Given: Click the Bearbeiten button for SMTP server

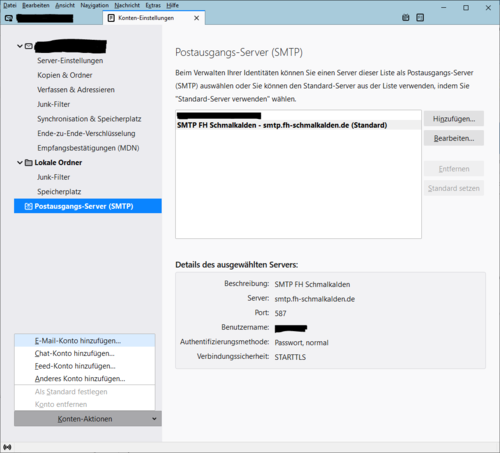Looking at the screenshot, I should pyautogui.click(x=454, y=138).
